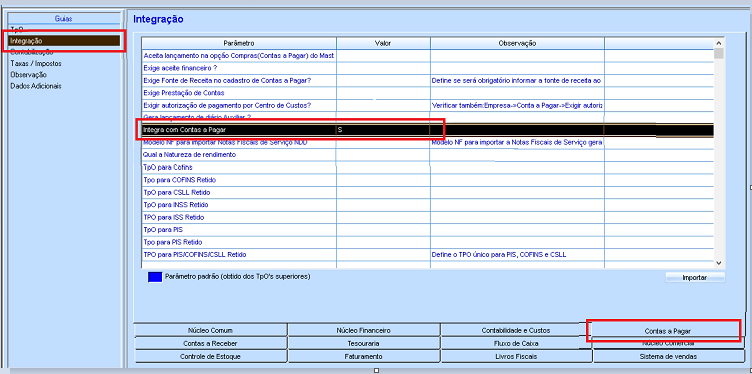Select the Sistema de vendas tab
Image resolution: width=752 pixels, height=374 pixels.
[668, 356]
